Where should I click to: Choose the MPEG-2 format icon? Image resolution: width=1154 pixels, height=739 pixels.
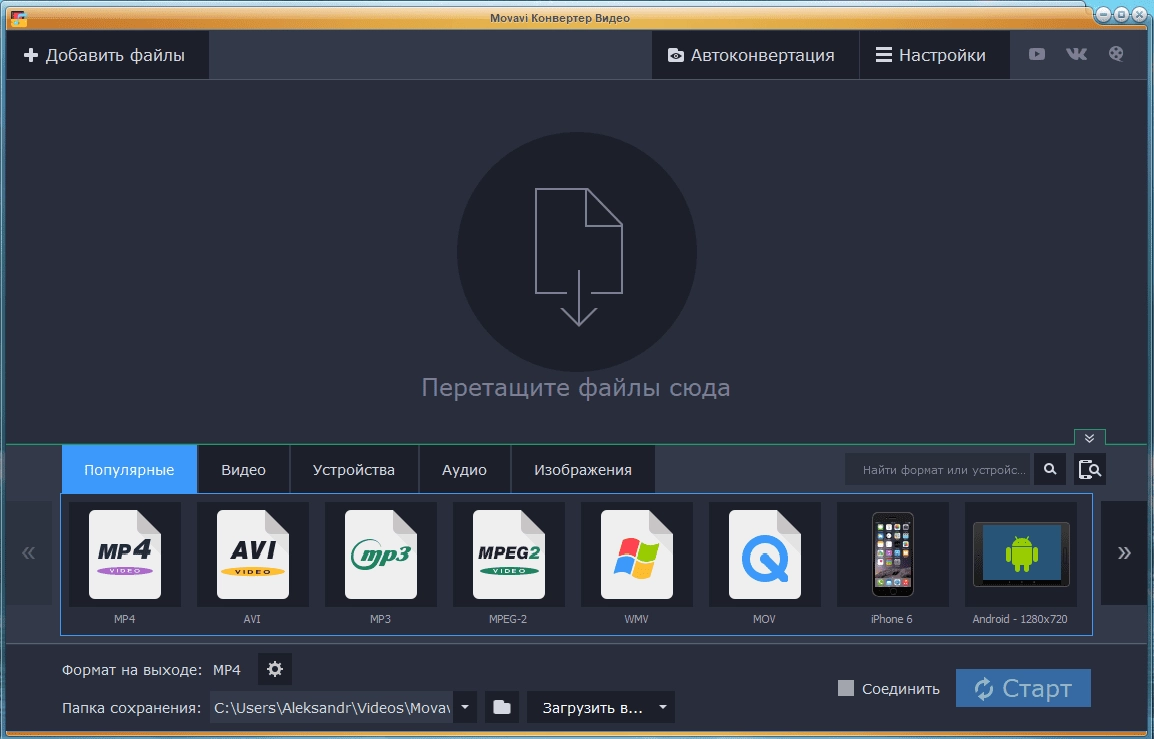tap(509, 554)
